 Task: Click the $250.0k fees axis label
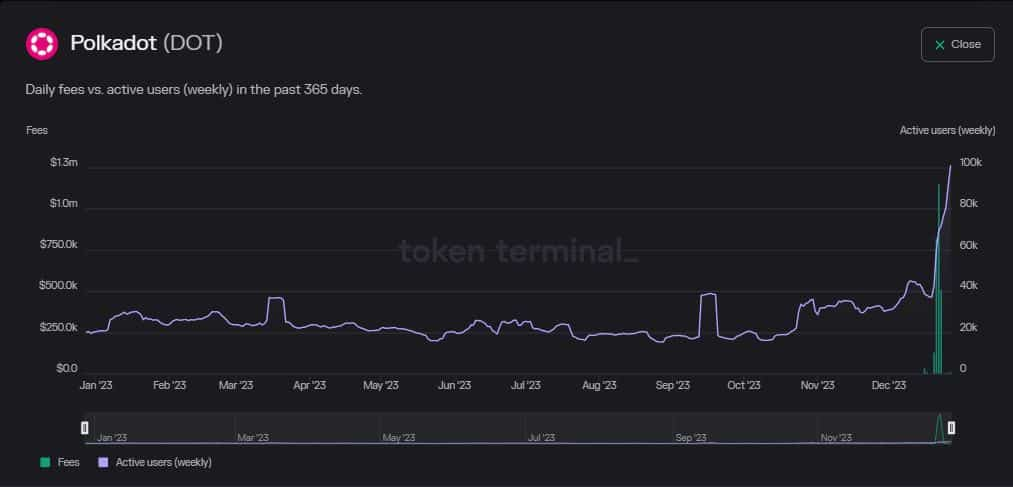pyautogui.click(x=58, y=327)
